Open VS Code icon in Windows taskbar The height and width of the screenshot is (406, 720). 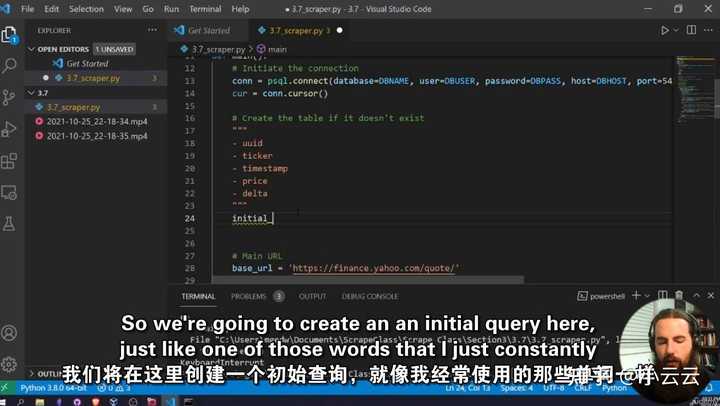pyautogui.click(x=171, y=401)
